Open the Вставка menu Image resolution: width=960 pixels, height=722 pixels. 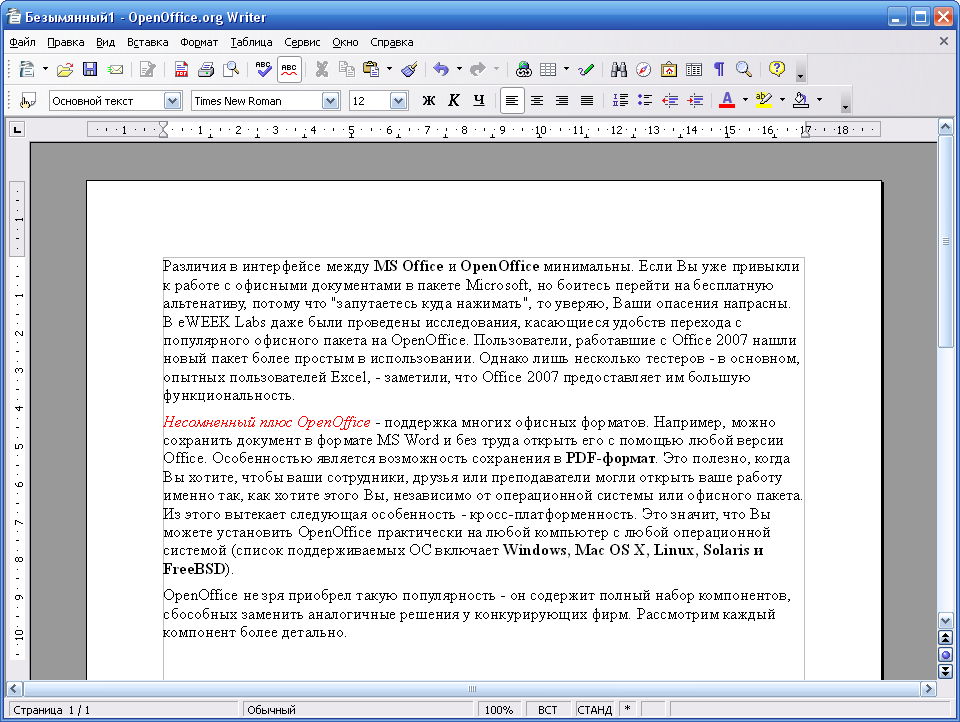pyautogui.click(x=148, y=42)
